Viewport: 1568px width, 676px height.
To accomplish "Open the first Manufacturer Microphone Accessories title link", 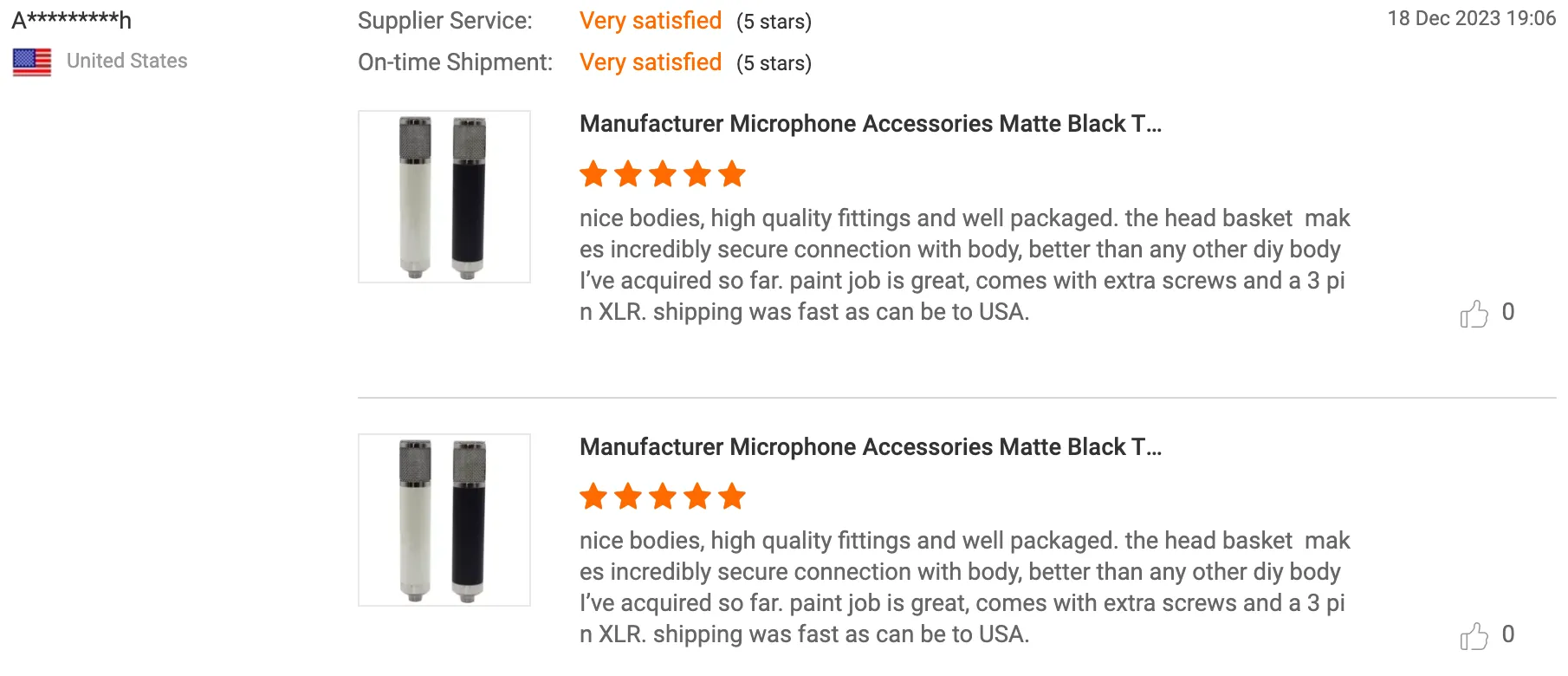I will [870, 124].
